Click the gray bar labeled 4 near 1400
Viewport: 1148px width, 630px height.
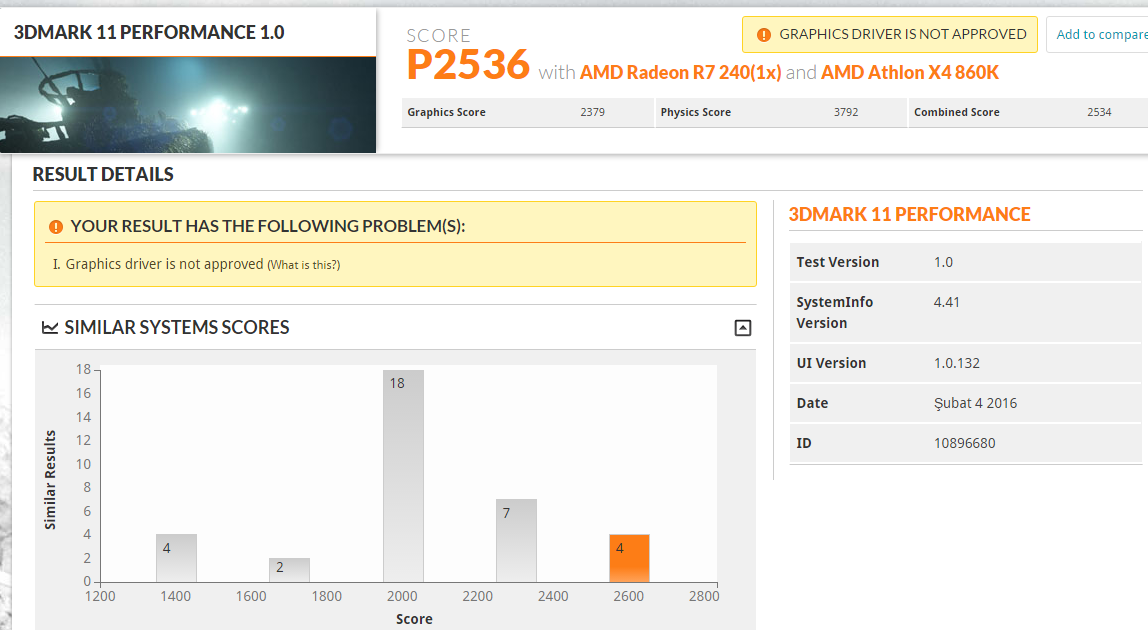point(176,558)
